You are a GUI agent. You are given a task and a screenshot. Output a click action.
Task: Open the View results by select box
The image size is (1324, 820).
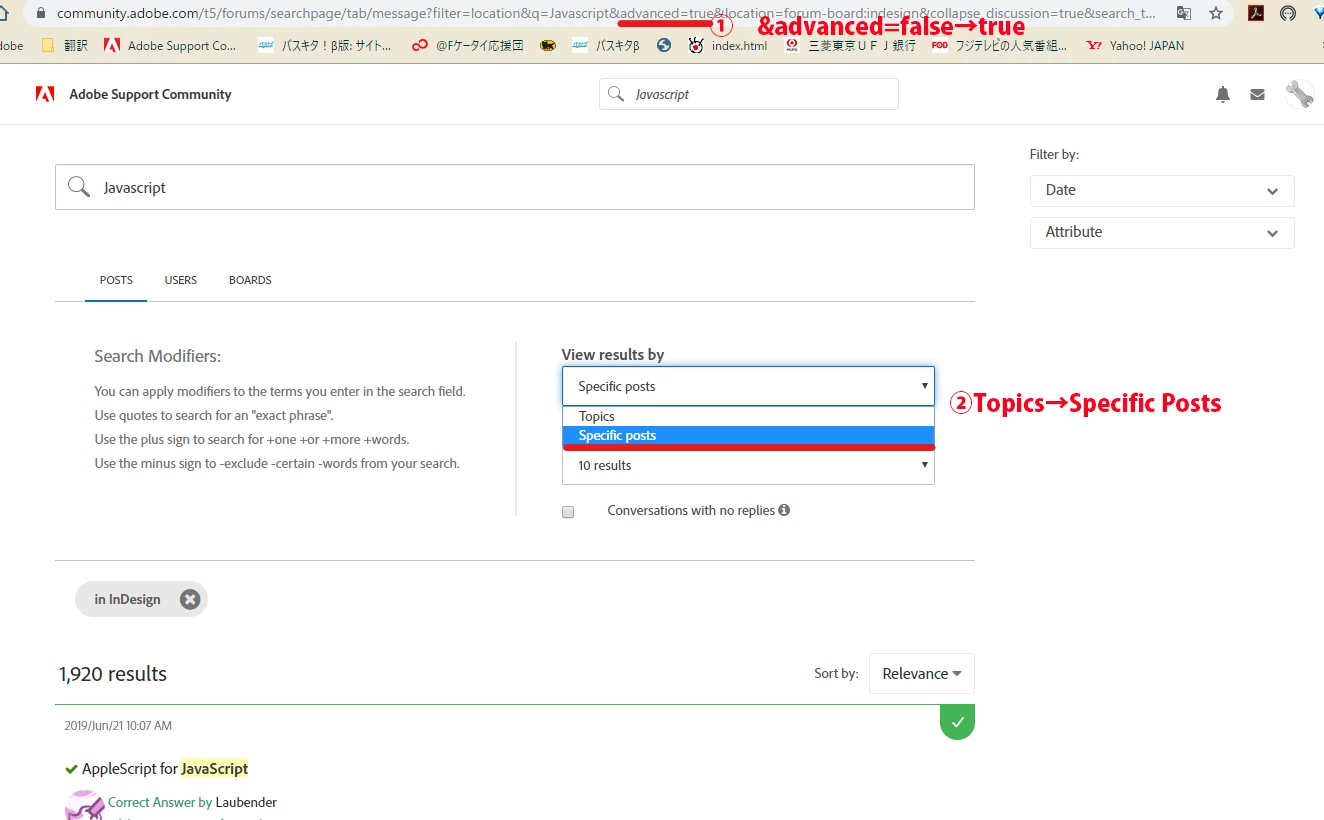pyautogui.click(x=748, y=386)
